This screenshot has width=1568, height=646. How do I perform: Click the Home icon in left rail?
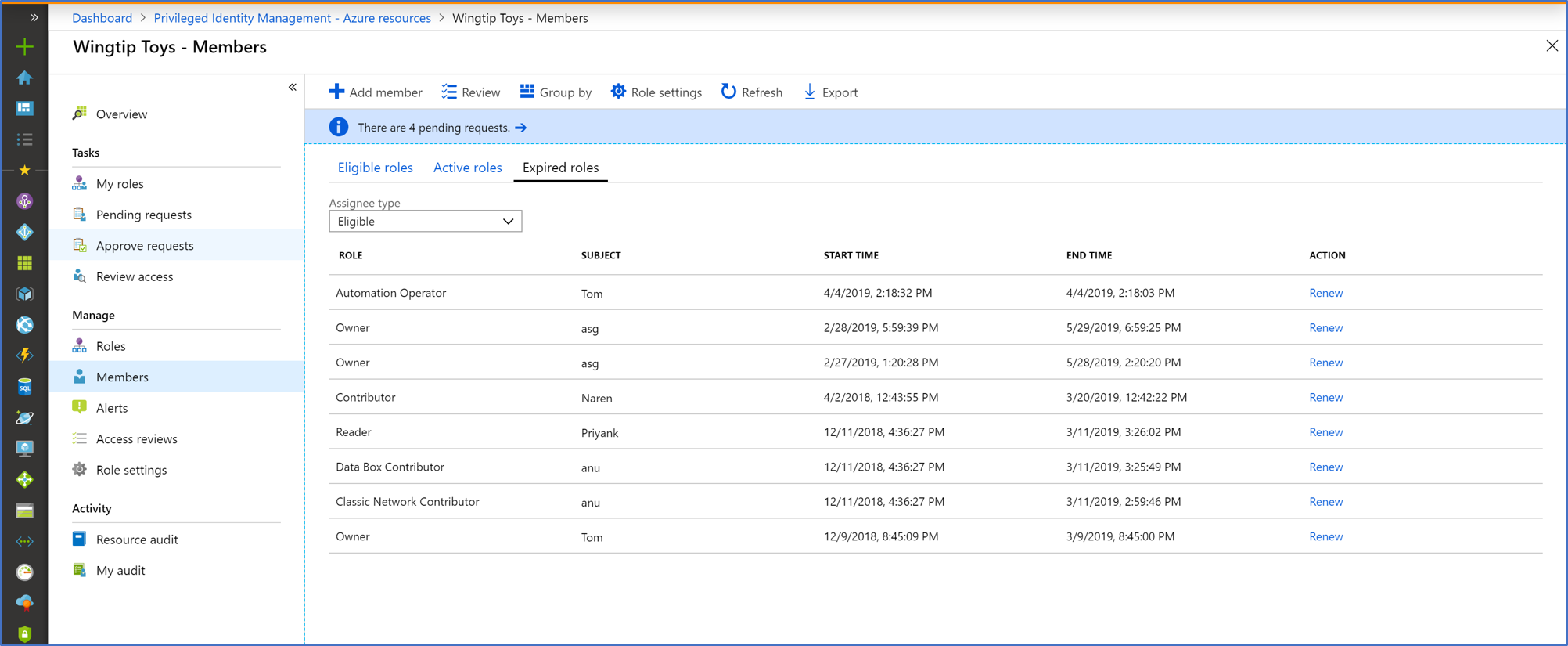pos(25,78)
